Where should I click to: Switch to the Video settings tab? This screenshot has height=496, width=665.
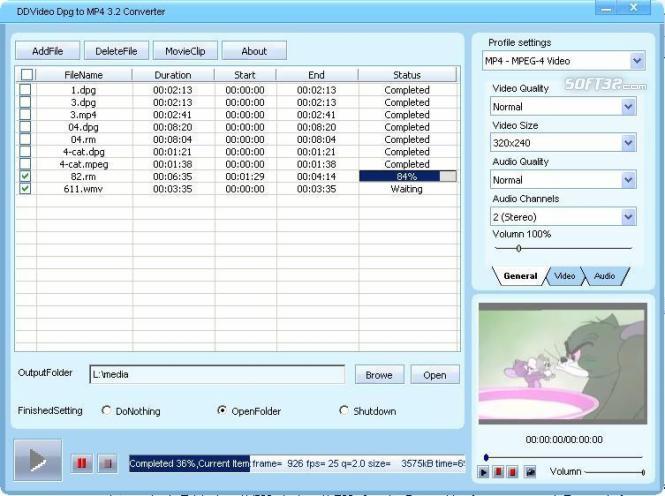coord(564,276)
